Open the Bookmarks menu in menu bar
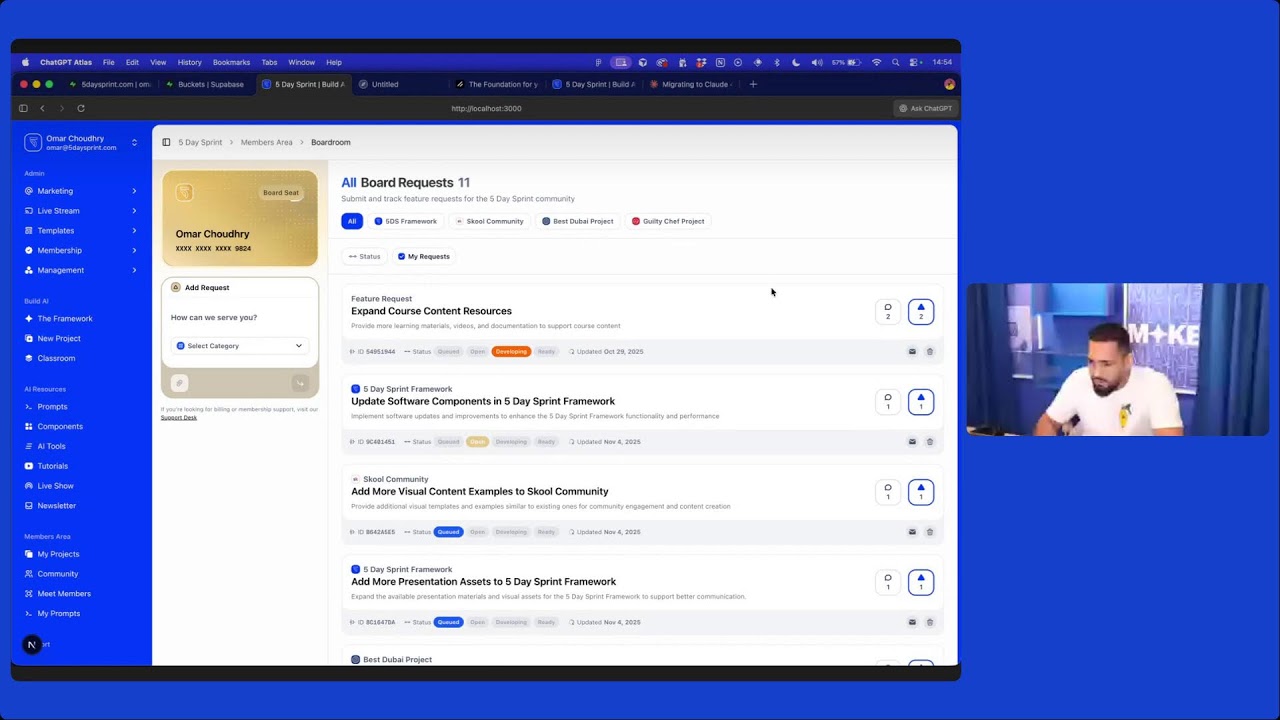Image resolution: width=1280 pixels, height=720 pixels. coord(231,62)
